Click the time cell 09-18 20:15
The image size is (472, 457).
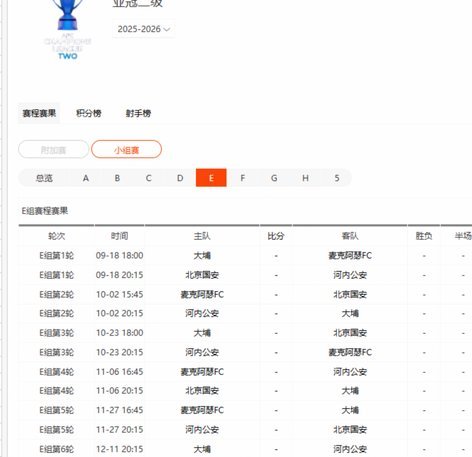tap(119, 275)
